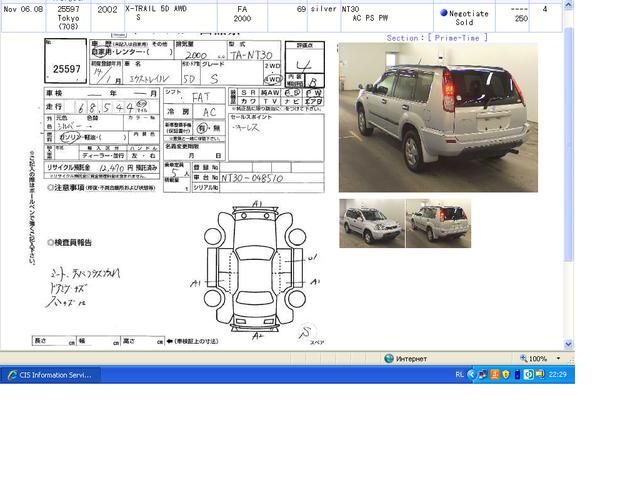Click the orange tray icon
Viewport: 640px width, 480px height.
tap(495, 374)
